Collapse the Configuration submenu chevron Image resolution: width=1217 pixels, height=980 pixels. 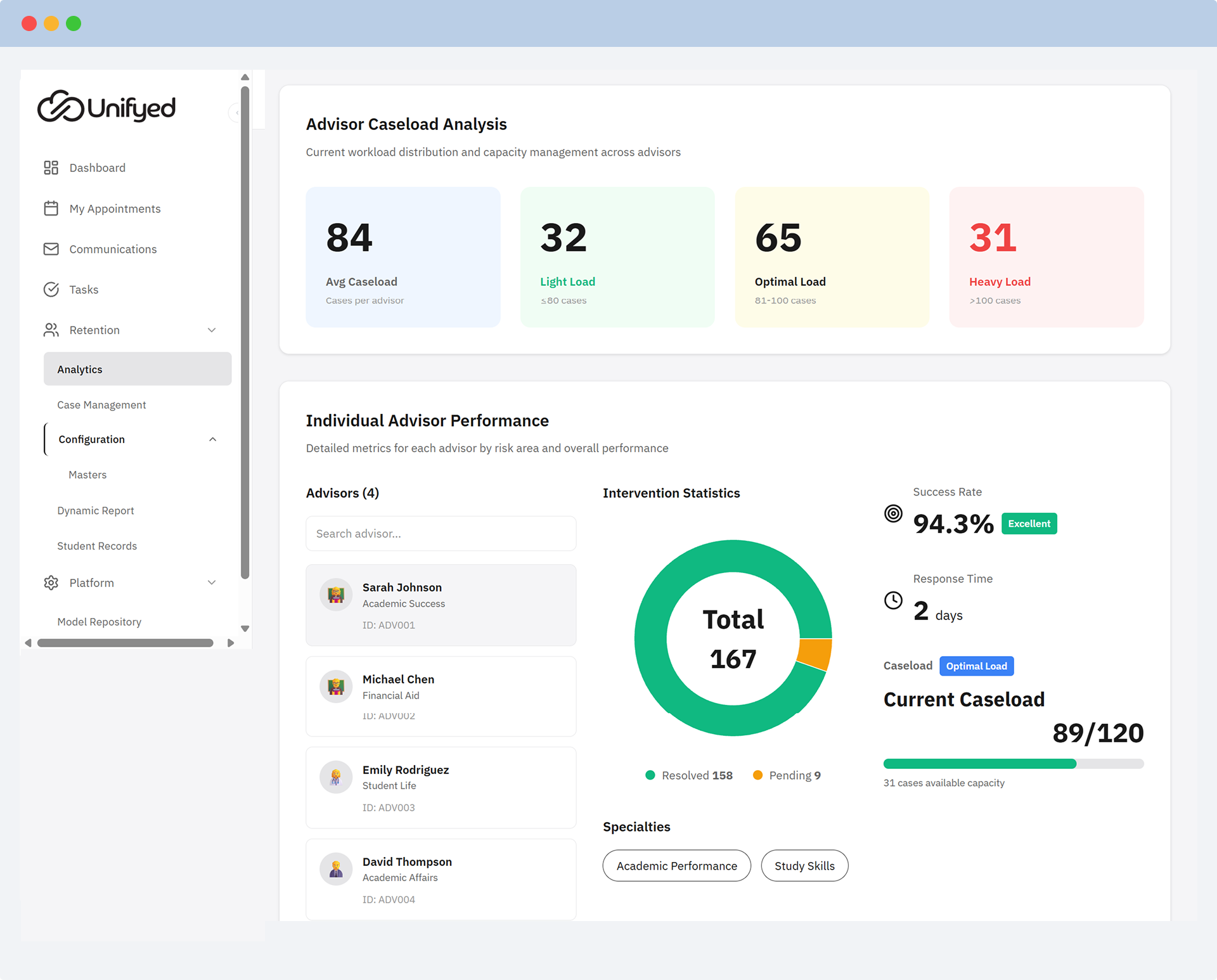pyautogui.click(x=212, y=439)
